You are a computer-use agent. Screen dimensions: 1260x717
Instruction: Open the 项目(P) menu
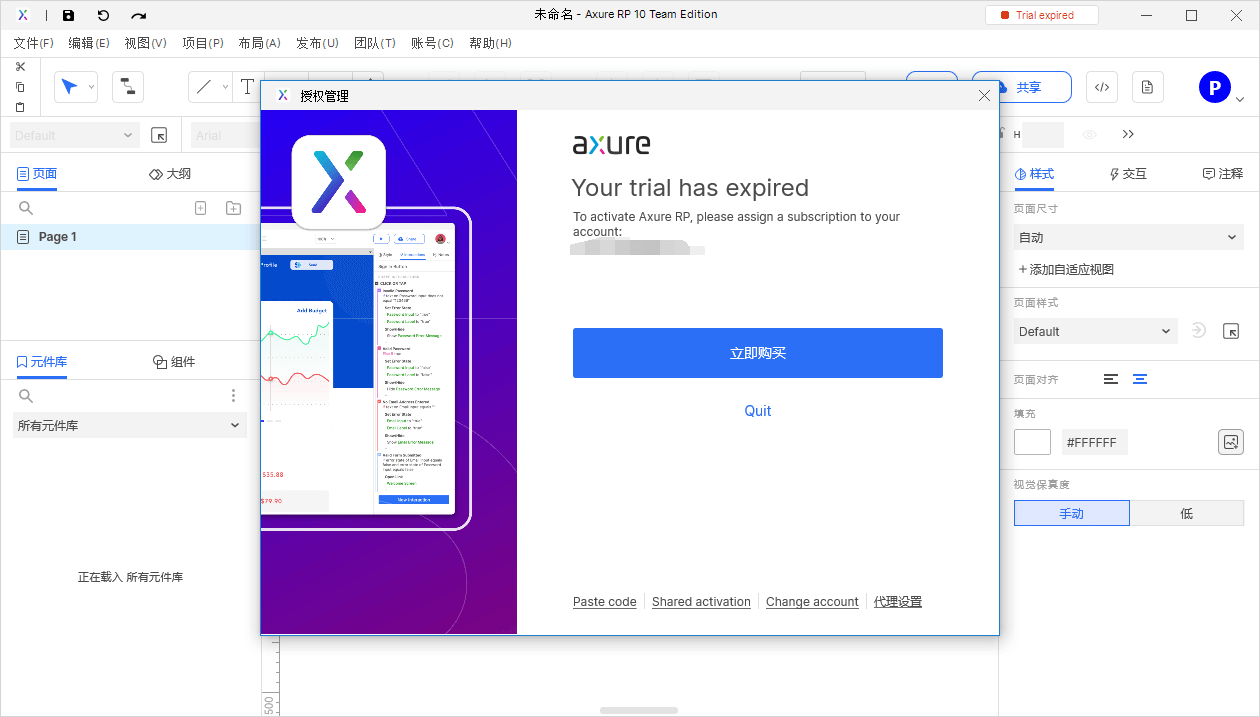point(203,43)
